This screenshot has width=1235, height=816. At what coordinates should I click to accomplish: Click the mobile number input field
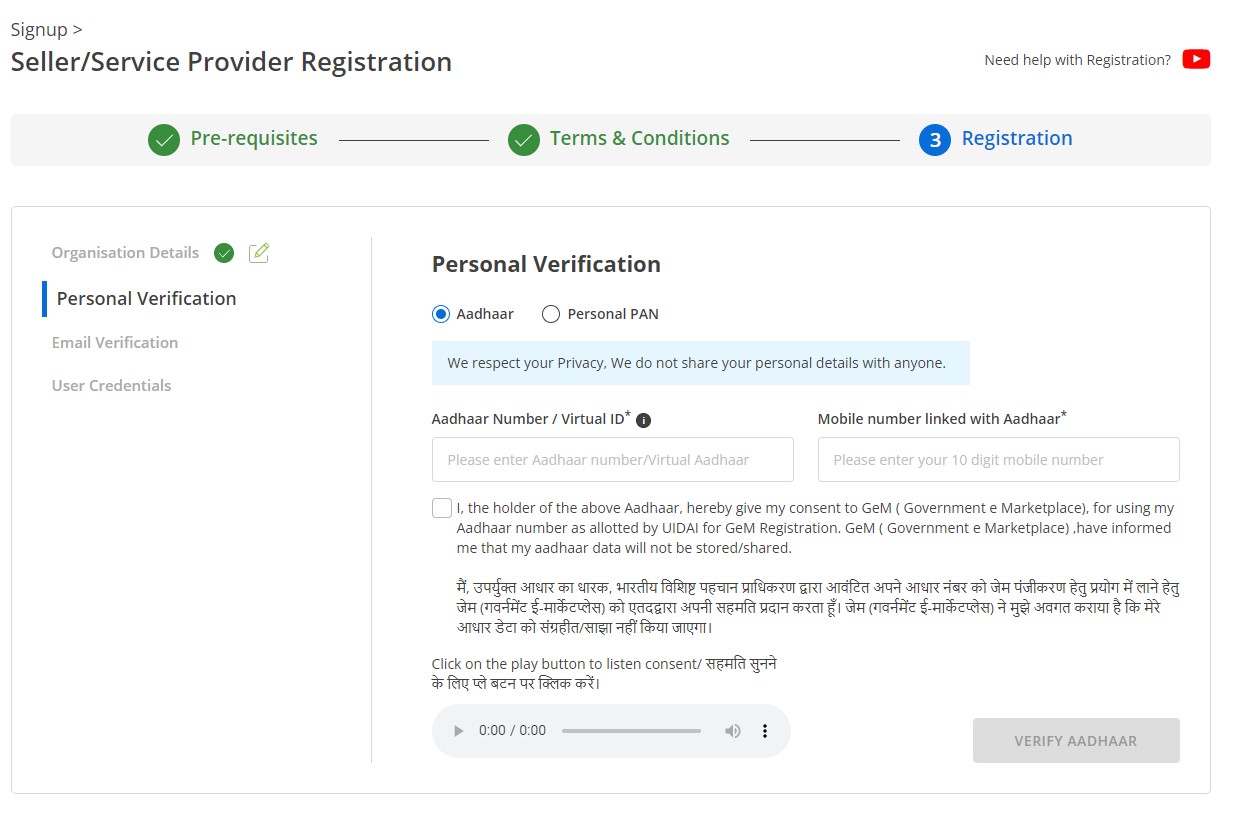[997, 459]
